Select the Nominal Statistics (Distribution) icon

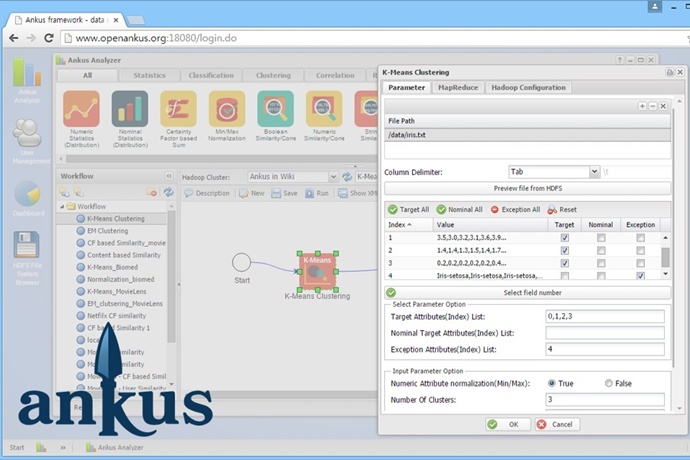(130, 111)
